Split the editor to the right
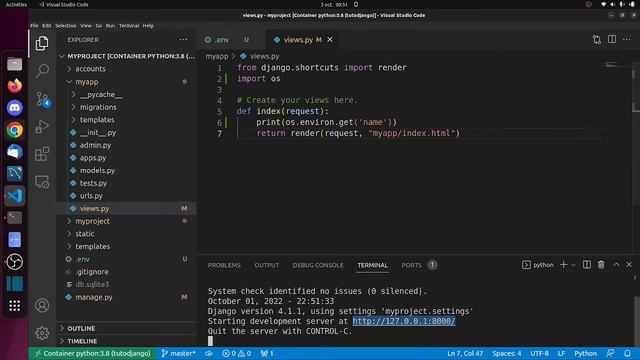Image resolution: width=640 pixels, height=360 pixels. (612, 40)
